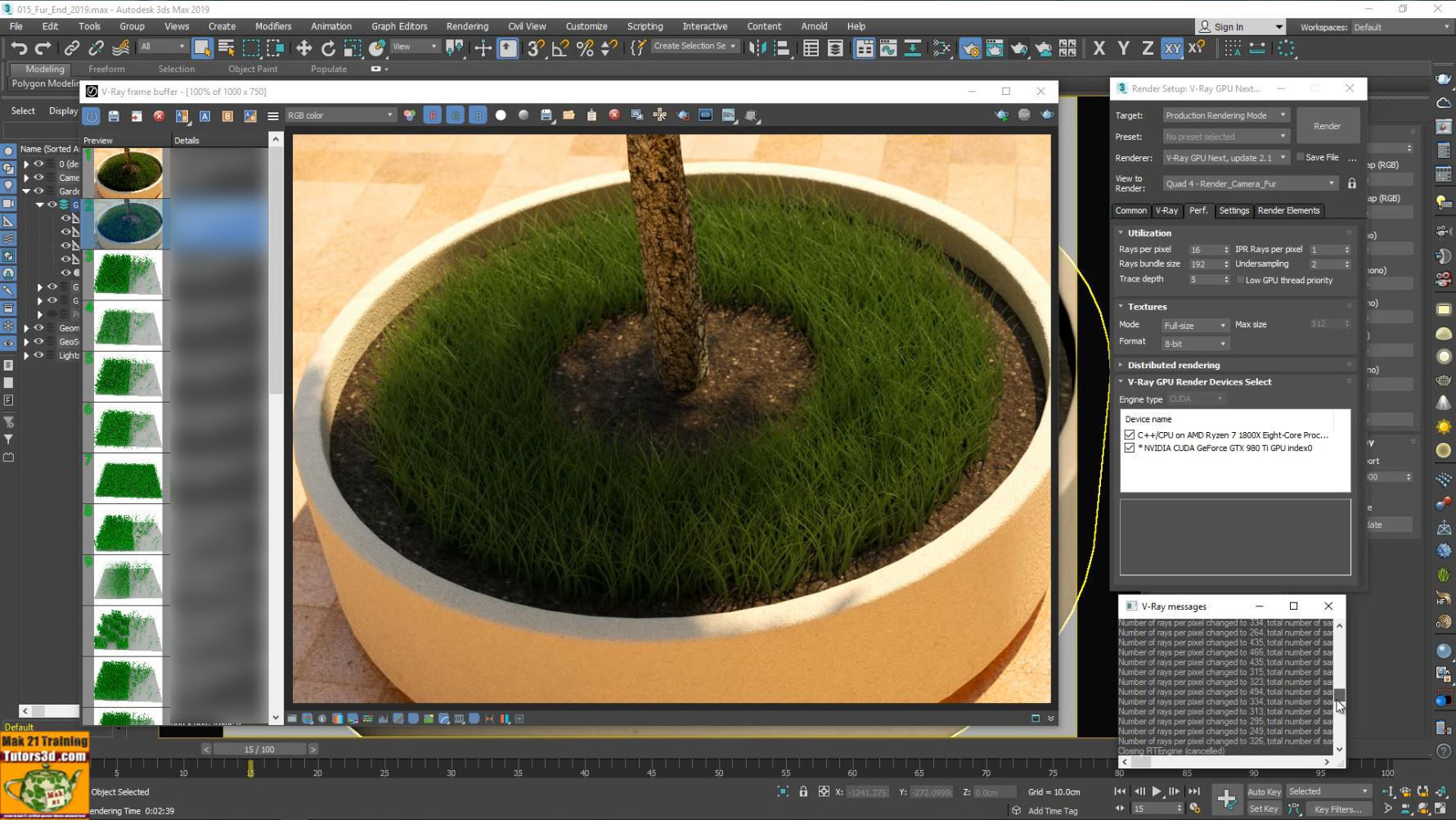Open the Curve Editor icon

click(888, 48)
